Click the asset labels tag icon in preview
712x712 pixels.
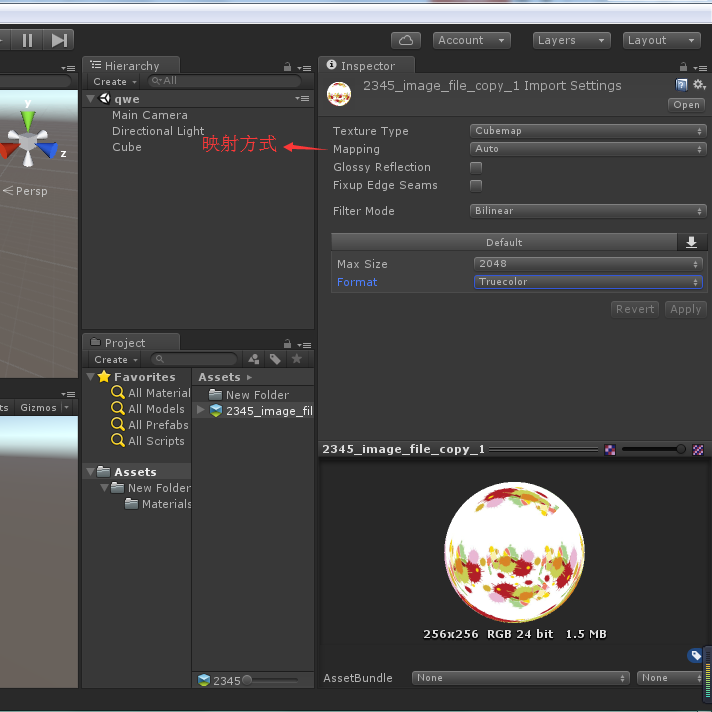click(695, 655)
